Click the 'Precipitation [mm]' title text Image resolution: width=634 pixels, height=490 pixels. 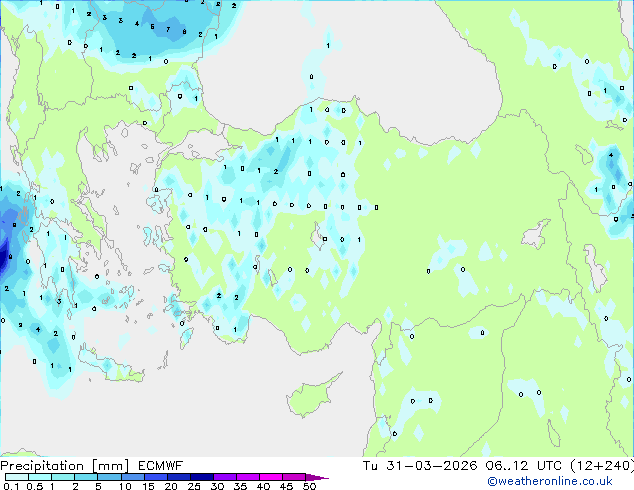click(x=65, y=466)
